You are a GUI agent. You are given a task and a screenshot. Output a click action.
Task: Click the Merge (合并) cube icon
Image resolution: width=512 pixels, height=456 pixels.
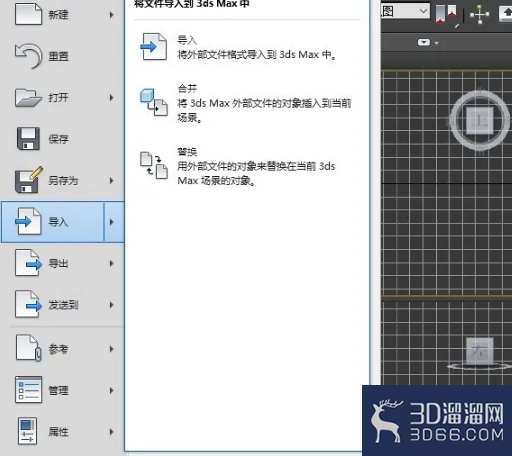153,102
